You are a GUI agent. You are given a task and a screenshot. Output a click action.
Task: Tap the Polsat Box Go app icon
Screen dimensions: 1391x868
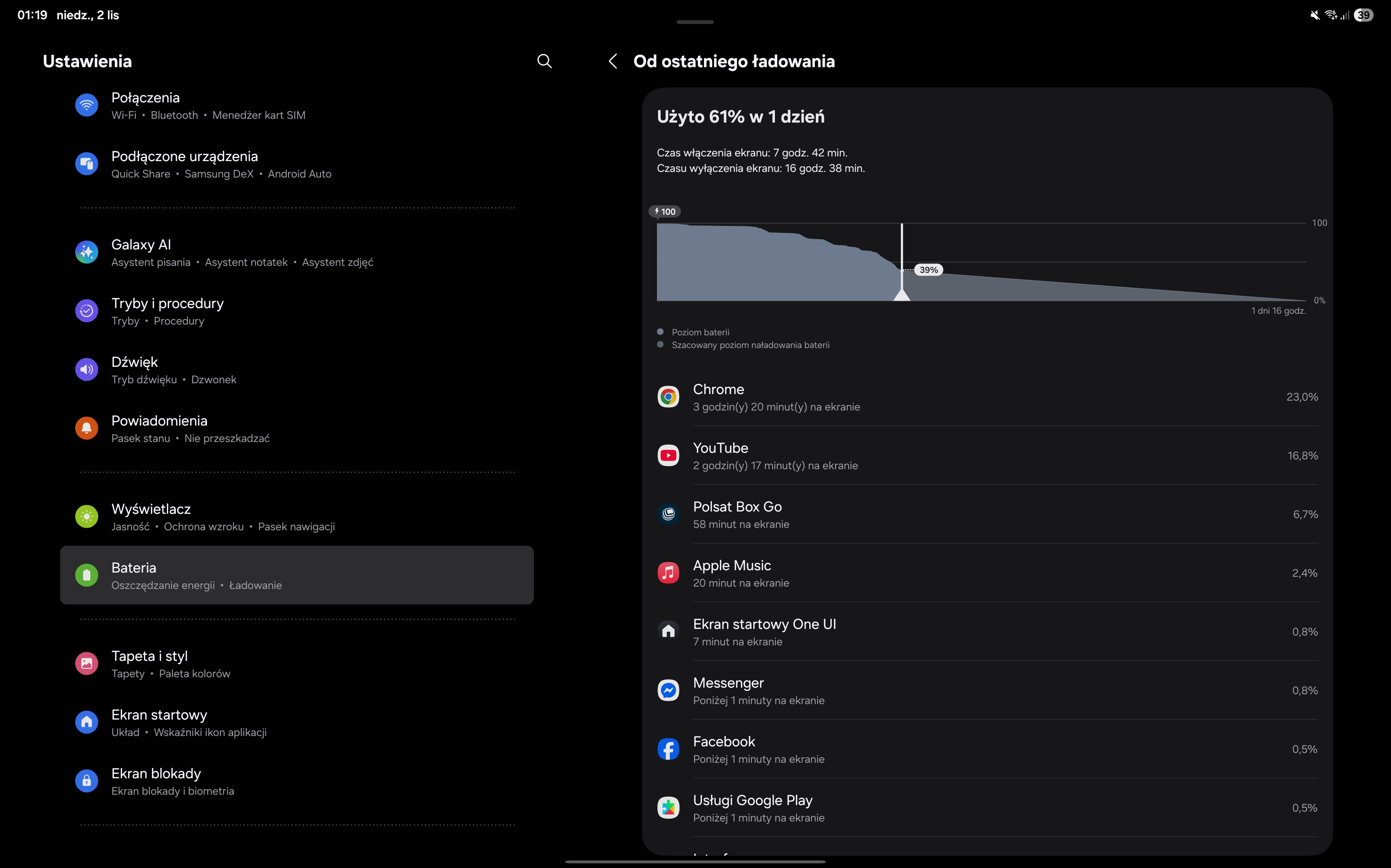click(668, 514)
